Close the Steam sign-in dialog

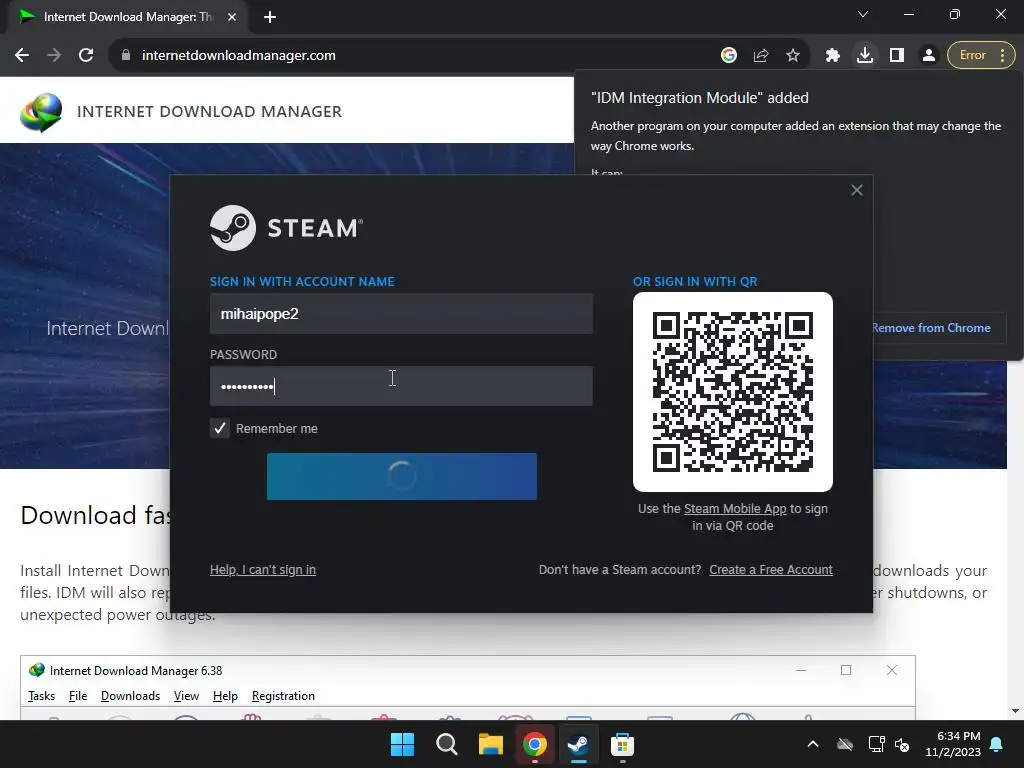click(x=857, y=190)
